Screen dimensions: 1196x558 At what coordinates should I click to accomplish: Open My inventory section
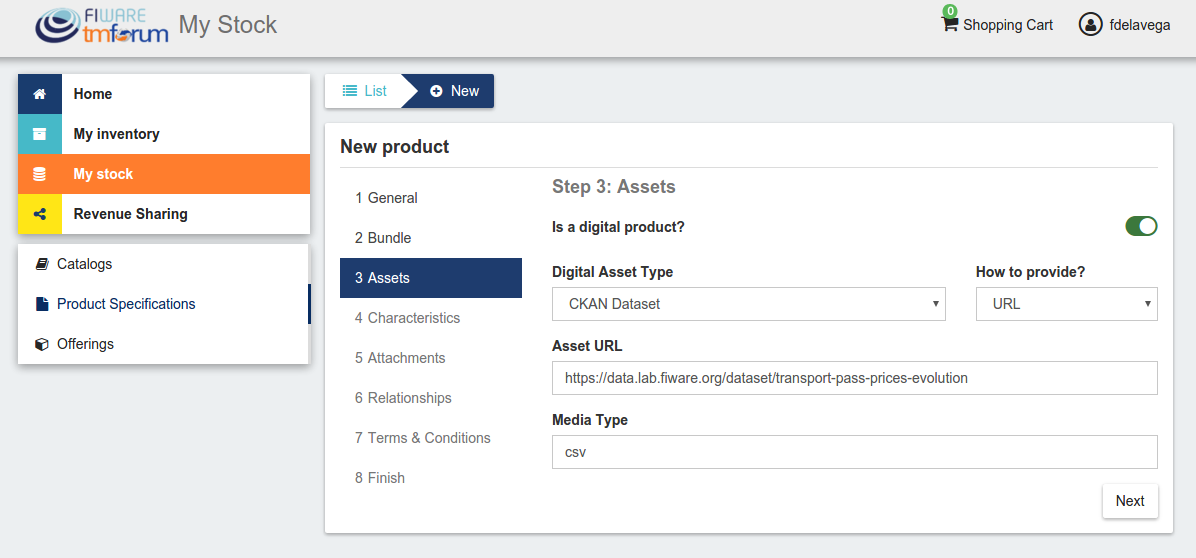tap(164, 134)
